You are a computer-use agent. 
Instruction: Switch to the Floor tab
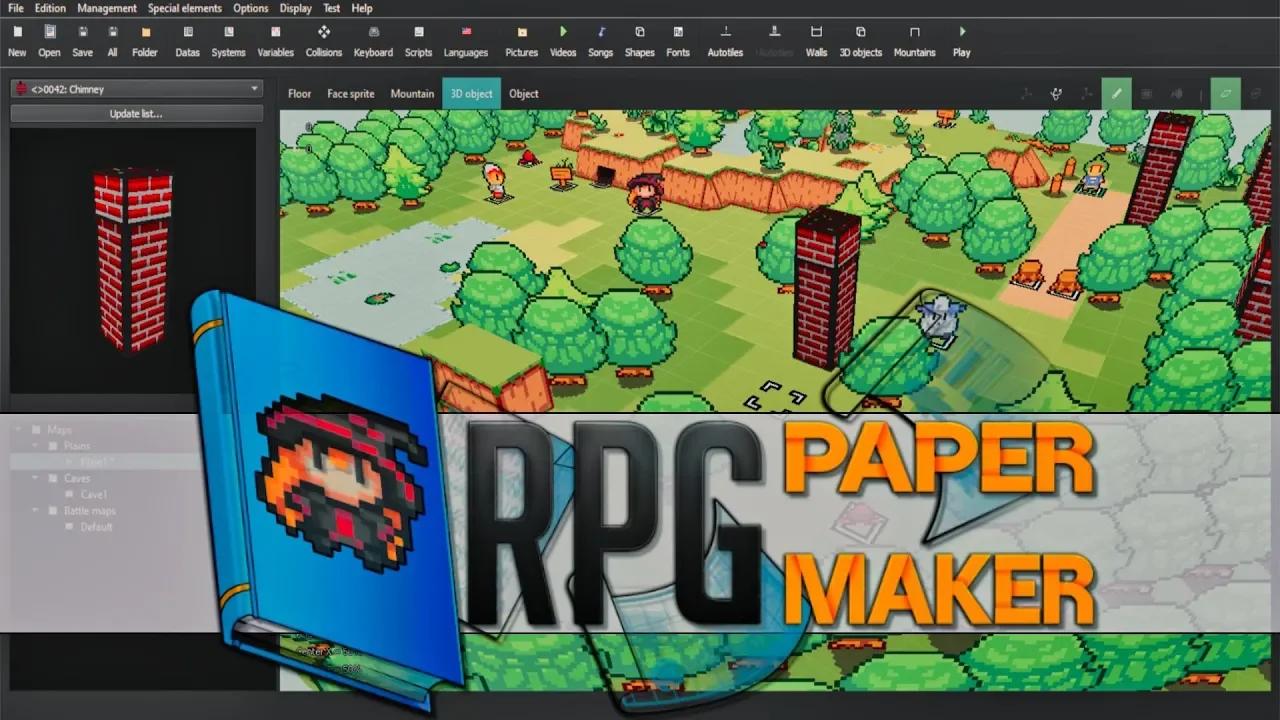[x=299, y=94]
